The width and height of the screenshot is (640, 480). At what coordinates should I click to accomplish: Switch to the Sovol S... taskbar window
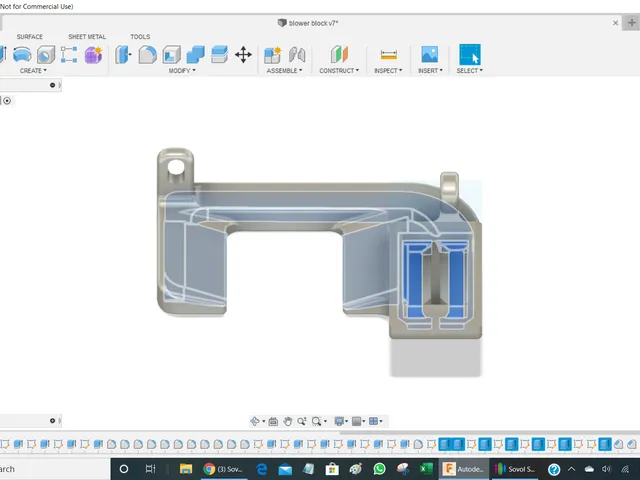pos(515,469)
